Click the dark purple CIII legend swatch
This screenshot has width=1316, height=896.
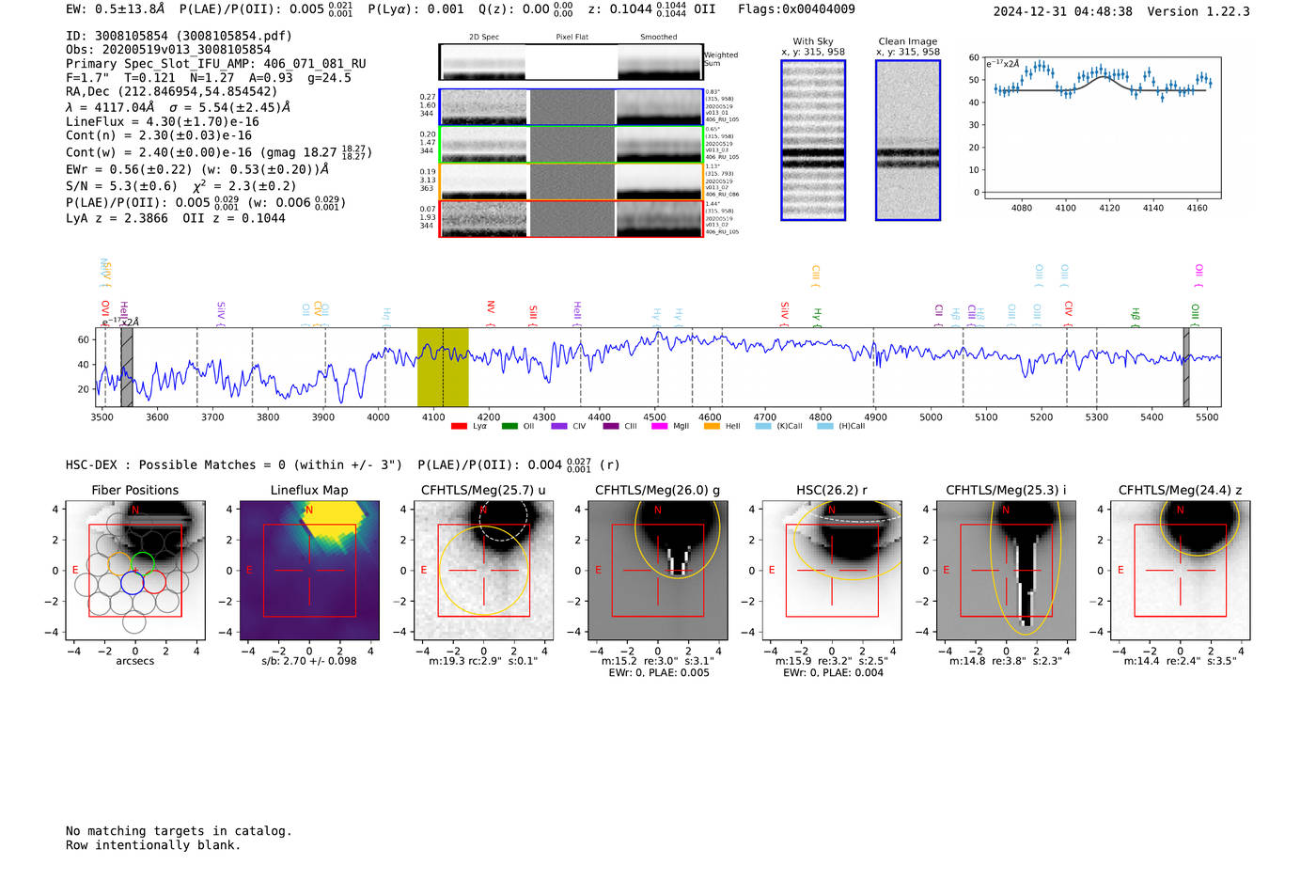pos(611,426)
